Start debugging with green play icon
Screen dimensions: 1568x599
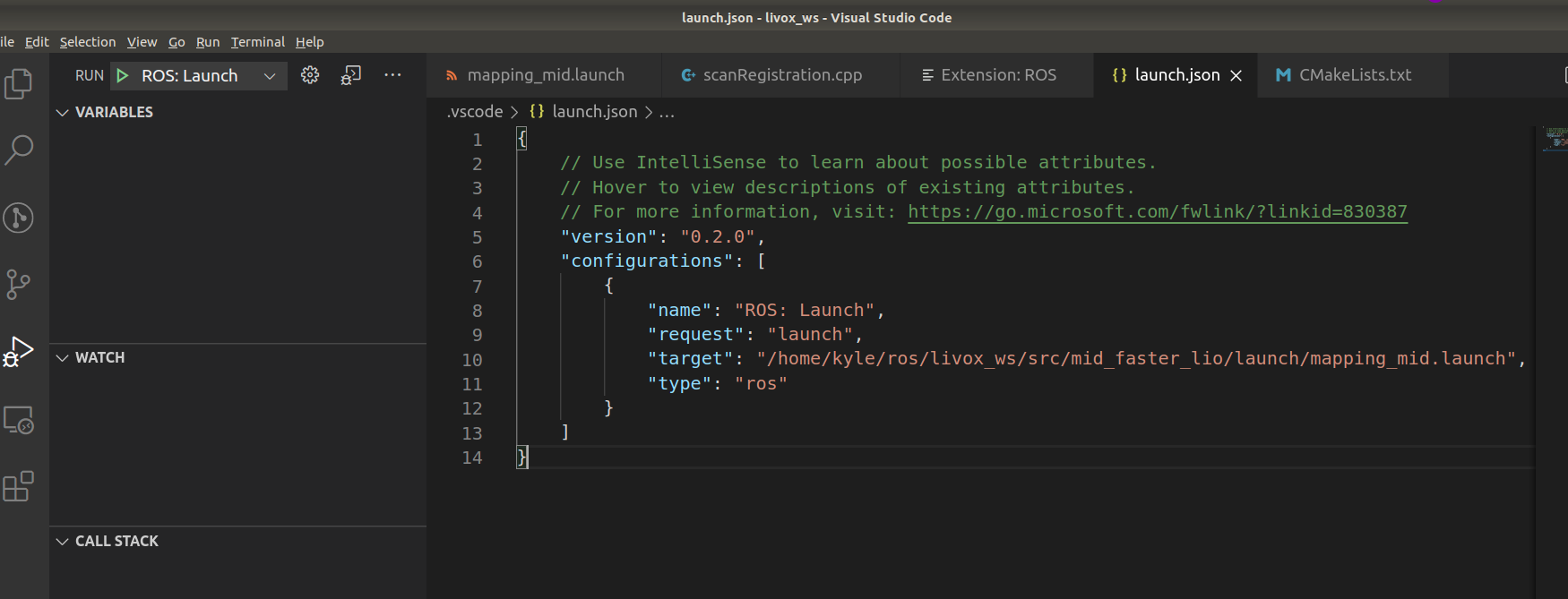tap(123, 76)
